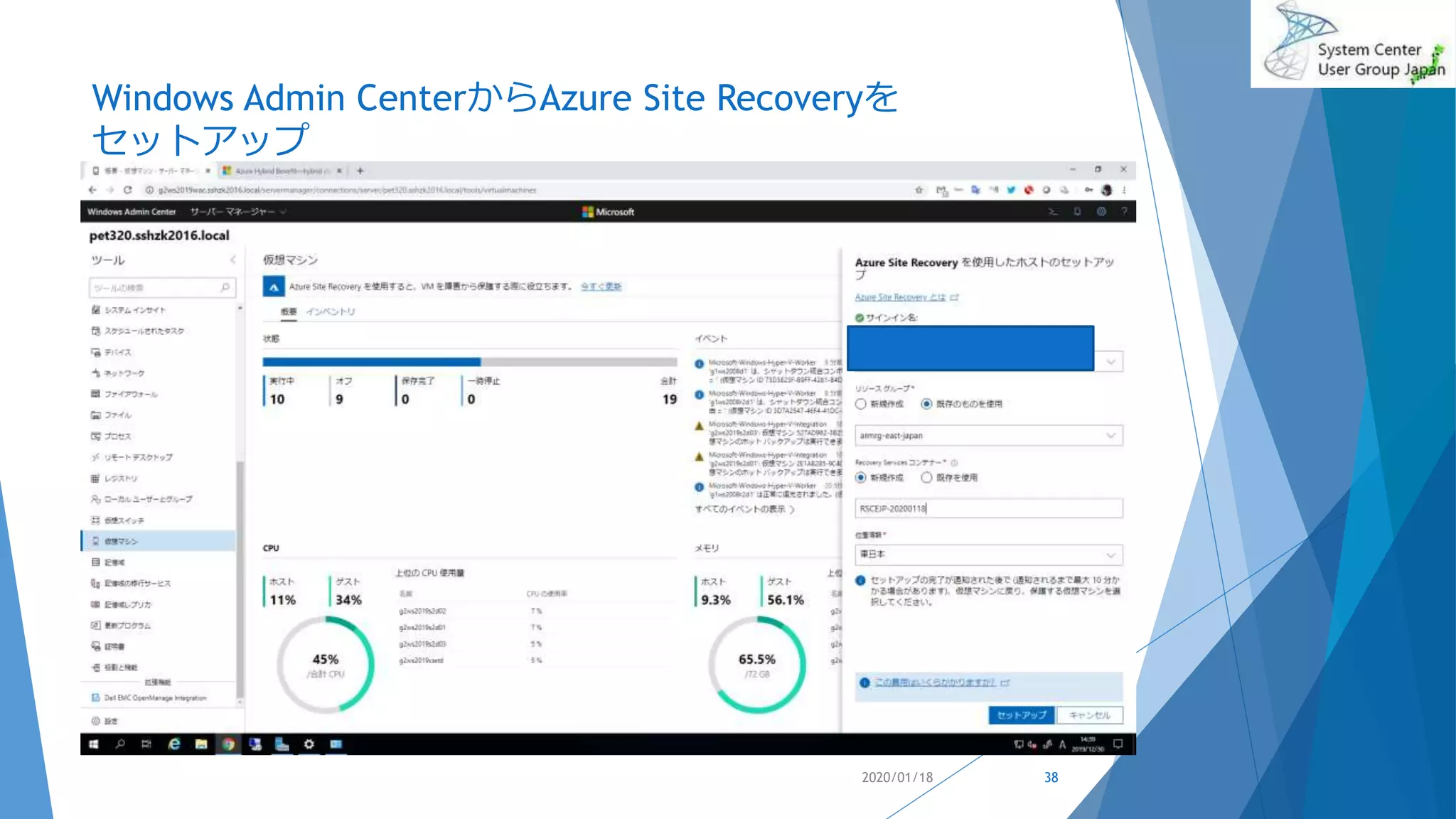Switch to the first browser tab
Viewport: 1456px width, 819px height.
pyautogui.click(x=149, y=171)
